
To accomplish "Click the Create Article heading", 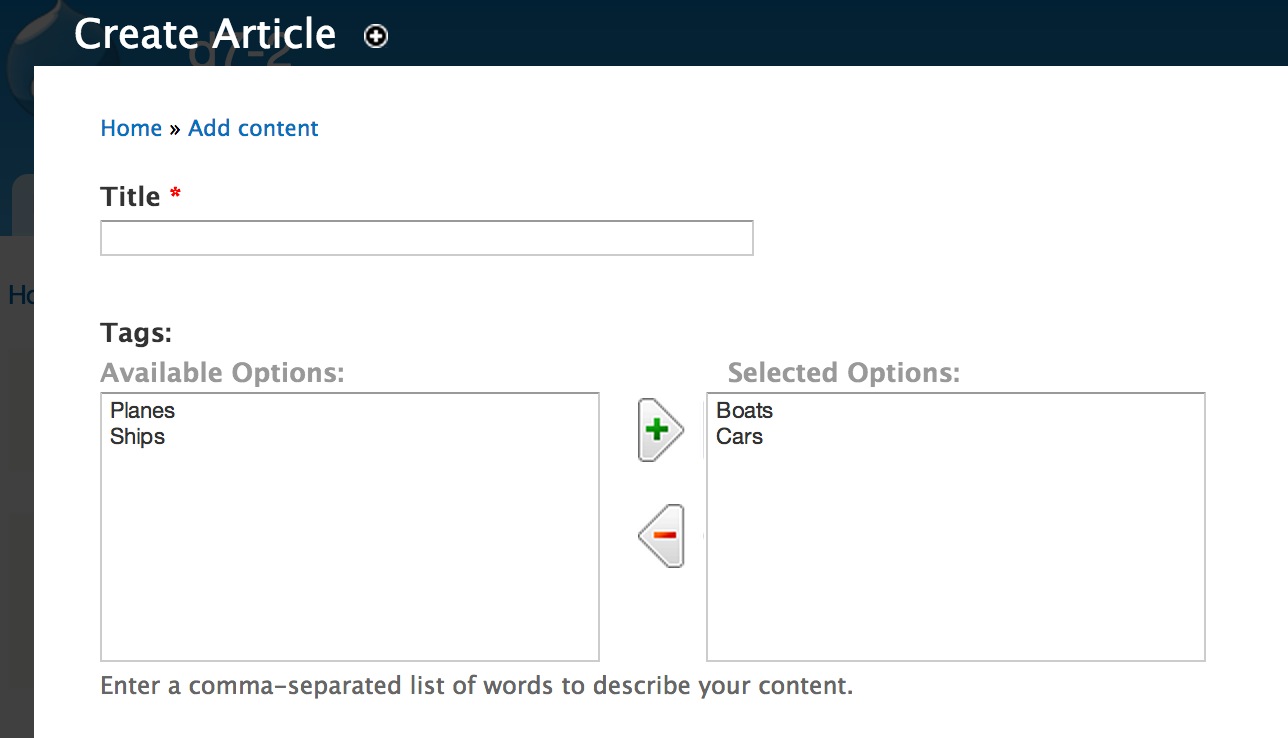I will tap(205, 34).
